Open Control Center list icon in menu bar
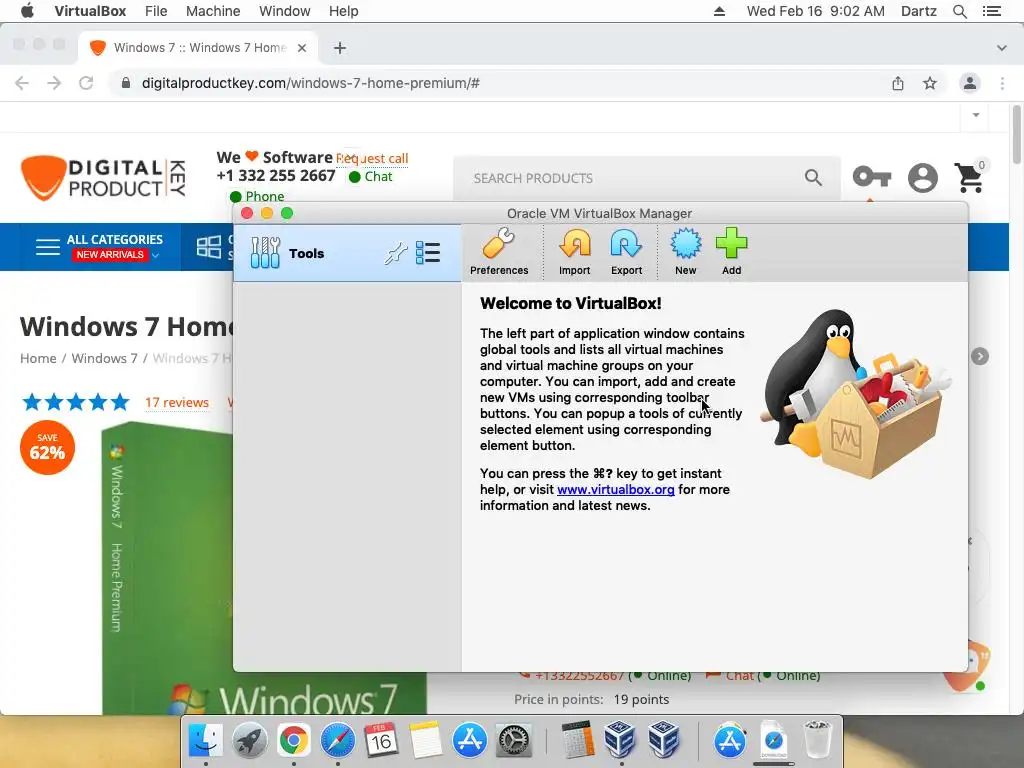This screenshot has height=768, width=1024. (991, 11)
